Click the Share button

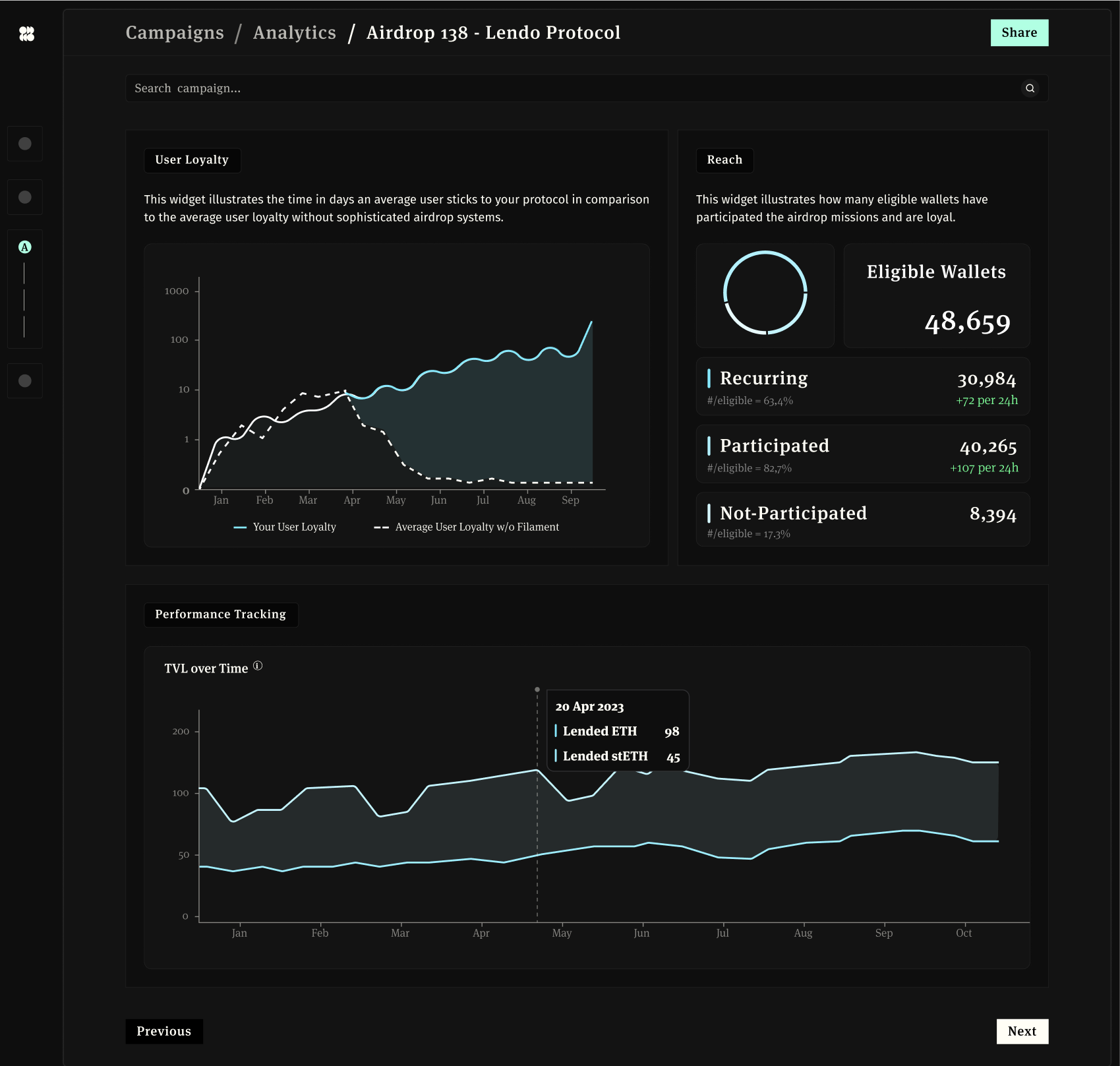1019,32
